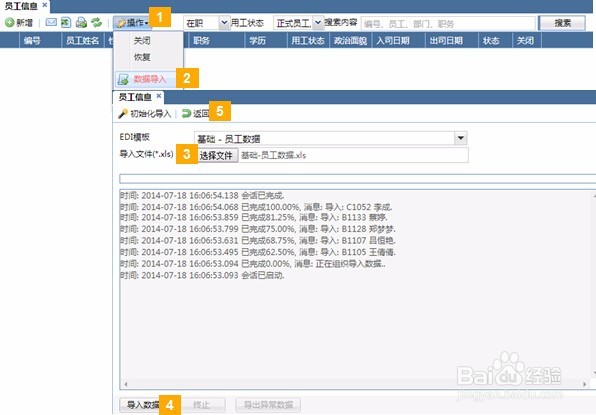Click the log line 会话已启动
The image size is (596, 415).
point(202,275)
